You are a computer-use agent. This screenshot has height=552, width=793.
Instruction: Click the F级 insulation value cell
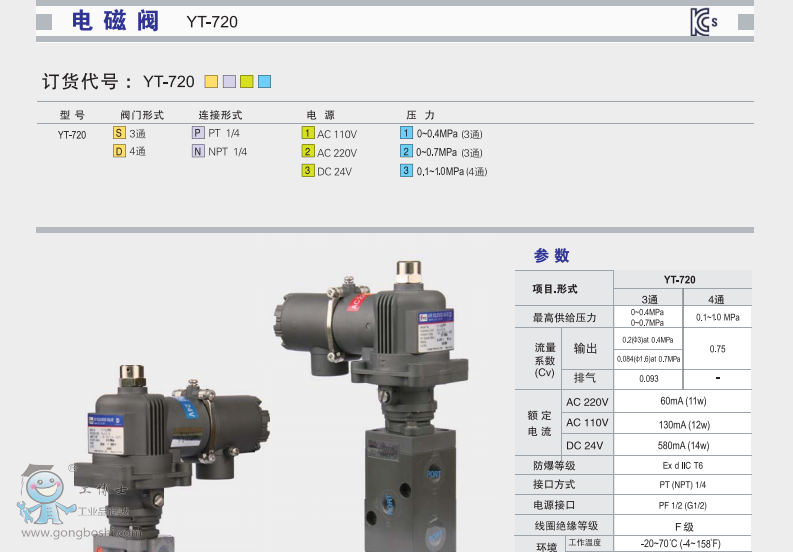click(683, 526)
